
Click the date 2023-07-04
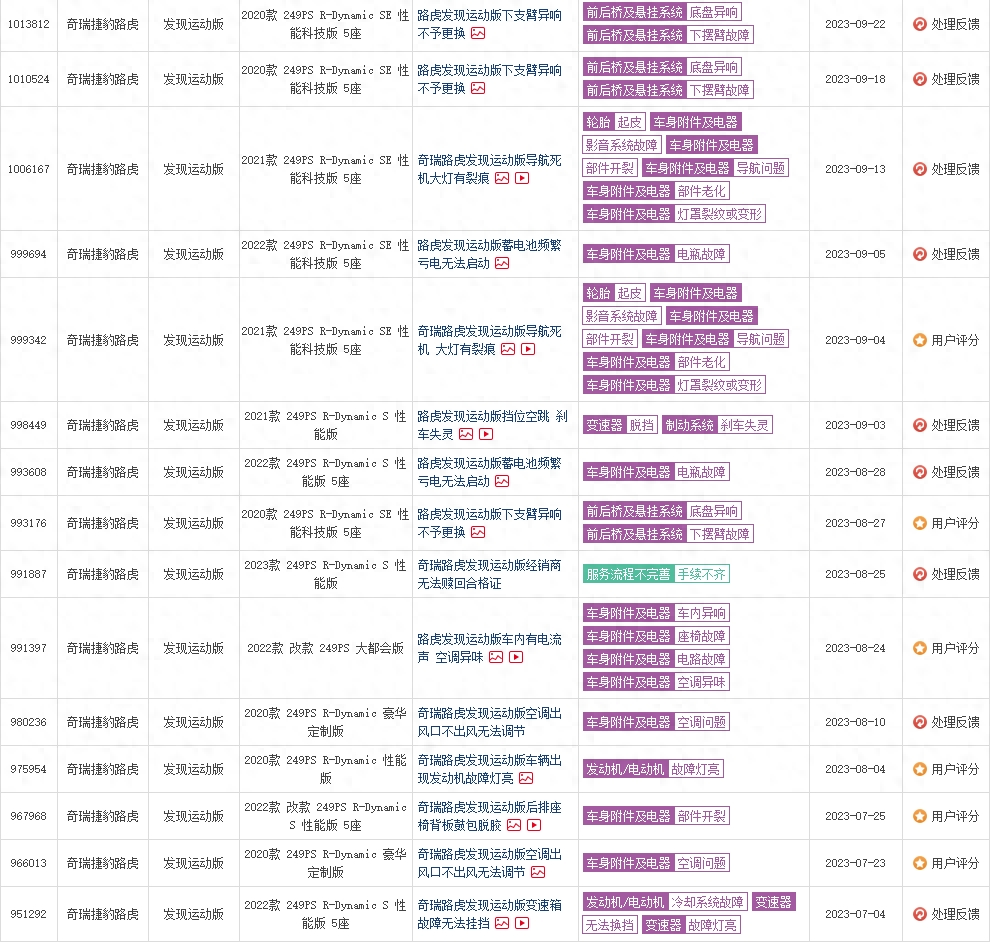click(x=855, y=914)
